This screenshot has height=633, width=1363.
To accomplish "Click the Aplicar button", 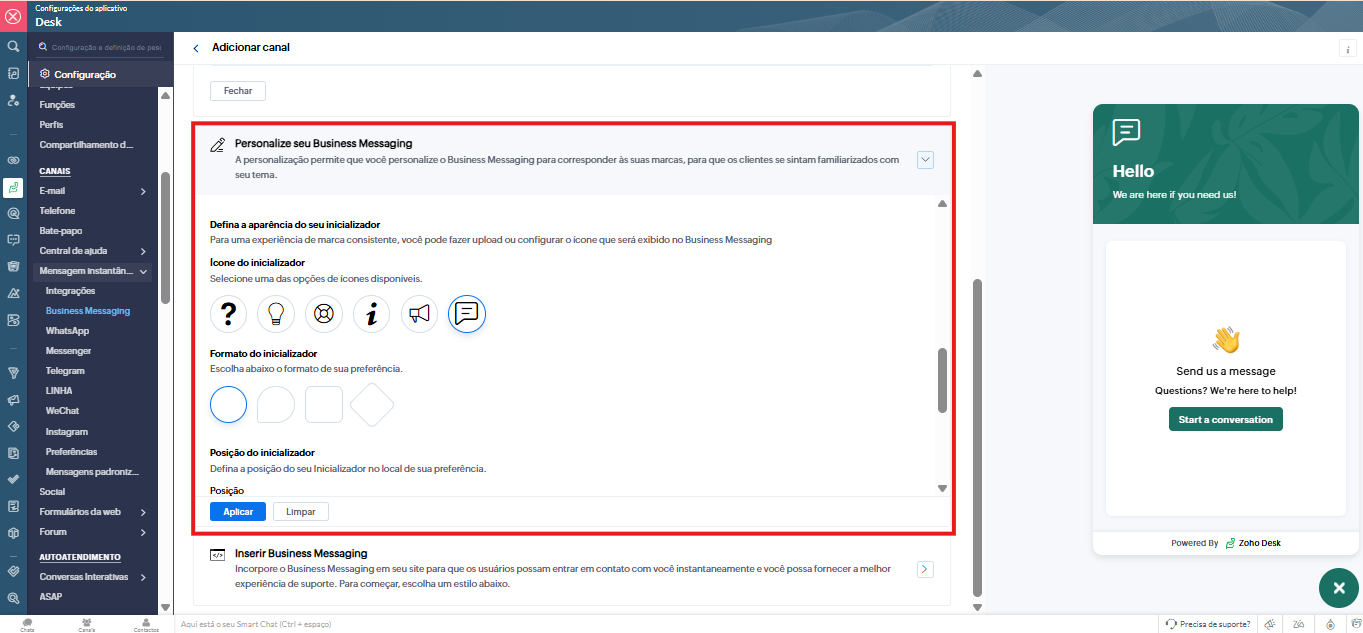I will [238, 512].
